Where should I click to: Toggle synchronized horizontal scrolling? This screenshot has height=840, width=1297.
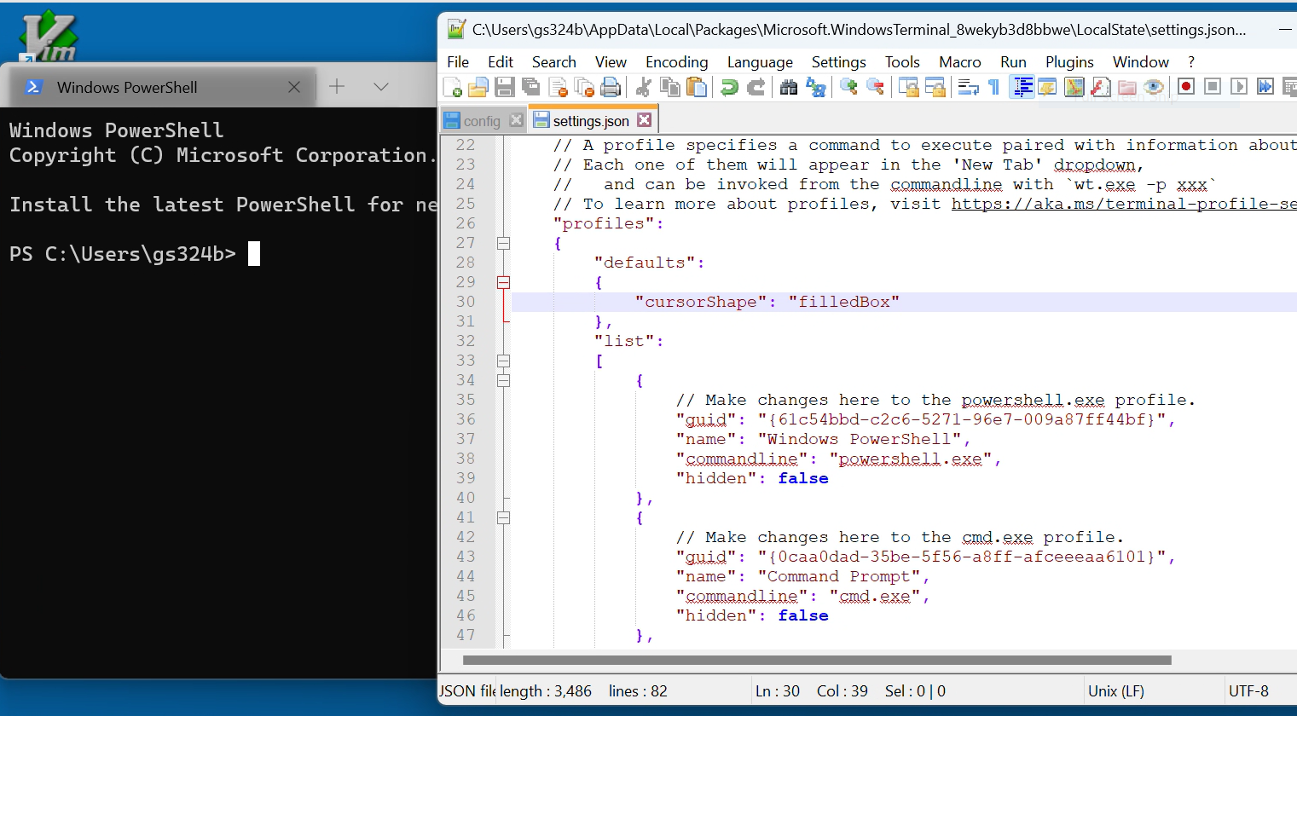(x=935, y=87)
